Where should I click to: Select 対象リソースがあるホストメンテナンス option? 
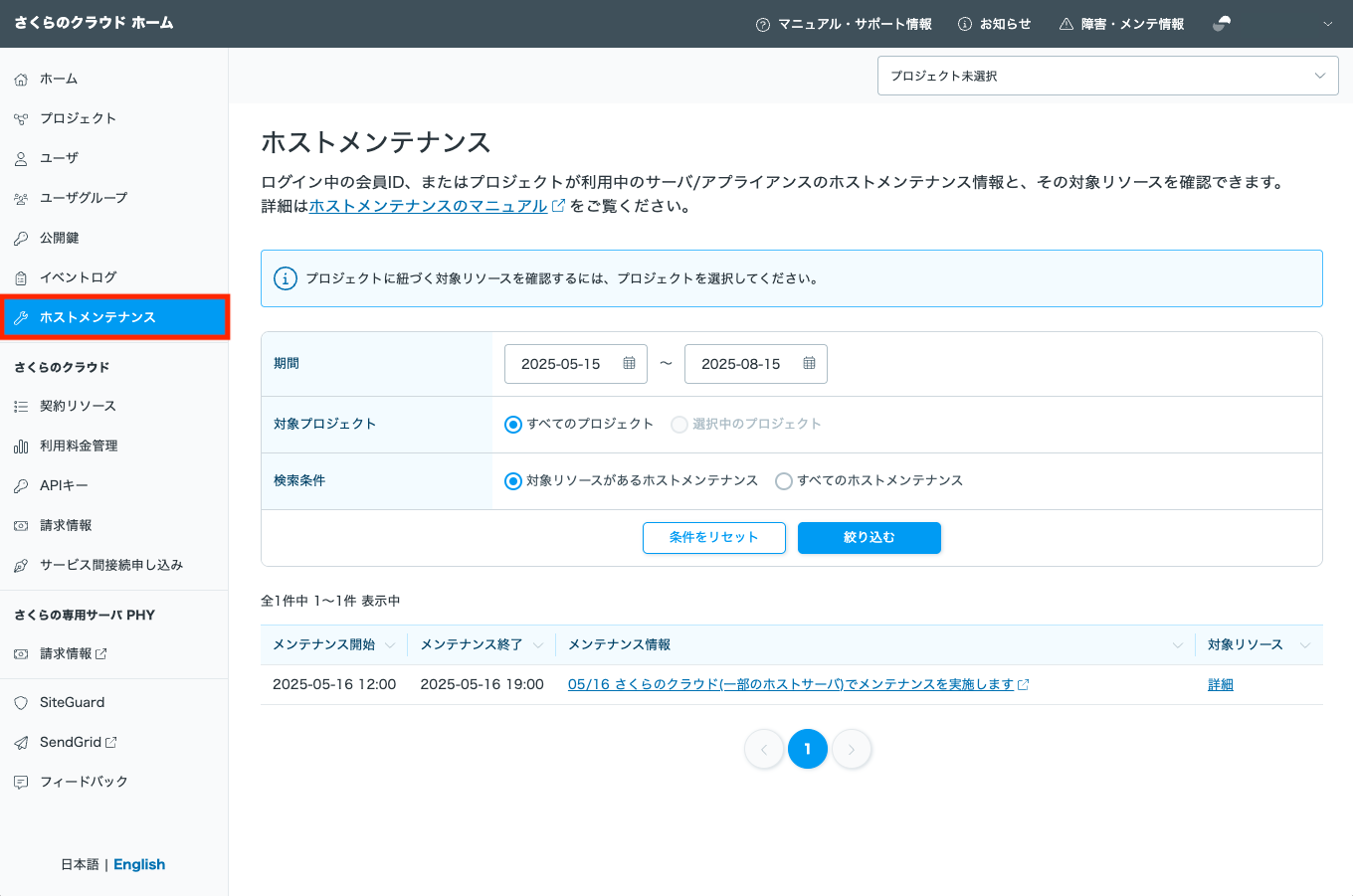tap(513, 480)
